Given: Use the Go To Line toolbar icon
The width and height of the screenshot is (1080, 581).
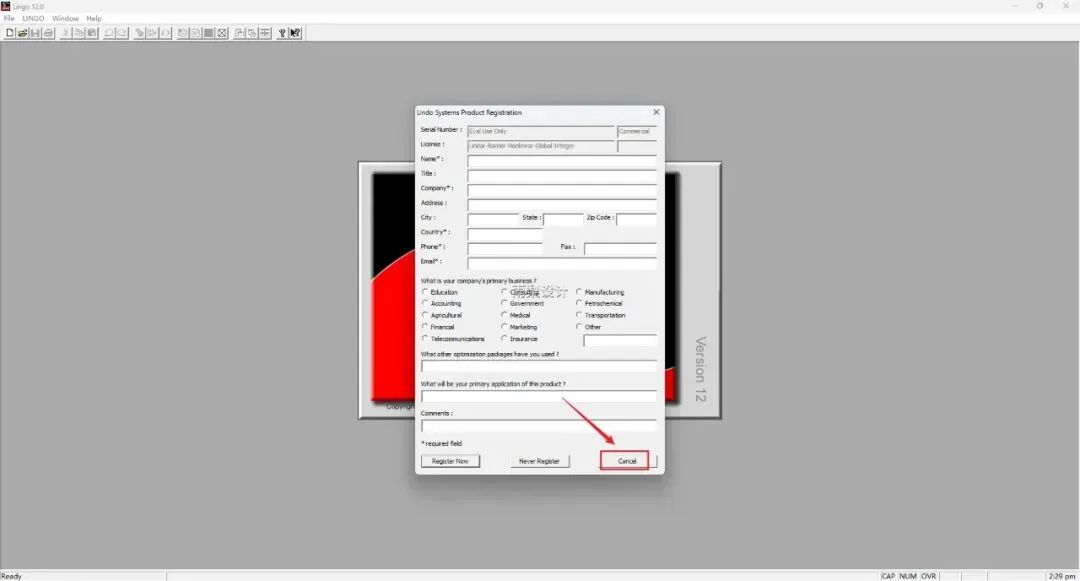Looking at the screenshot, I should coord(152,32).
